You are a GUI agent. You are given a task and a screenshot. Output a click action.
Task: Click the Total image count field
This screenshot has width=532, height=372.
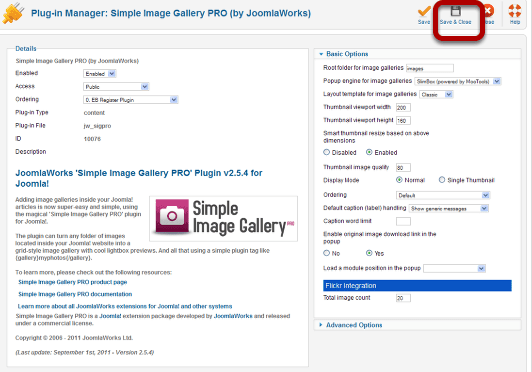tap(403, 298)
